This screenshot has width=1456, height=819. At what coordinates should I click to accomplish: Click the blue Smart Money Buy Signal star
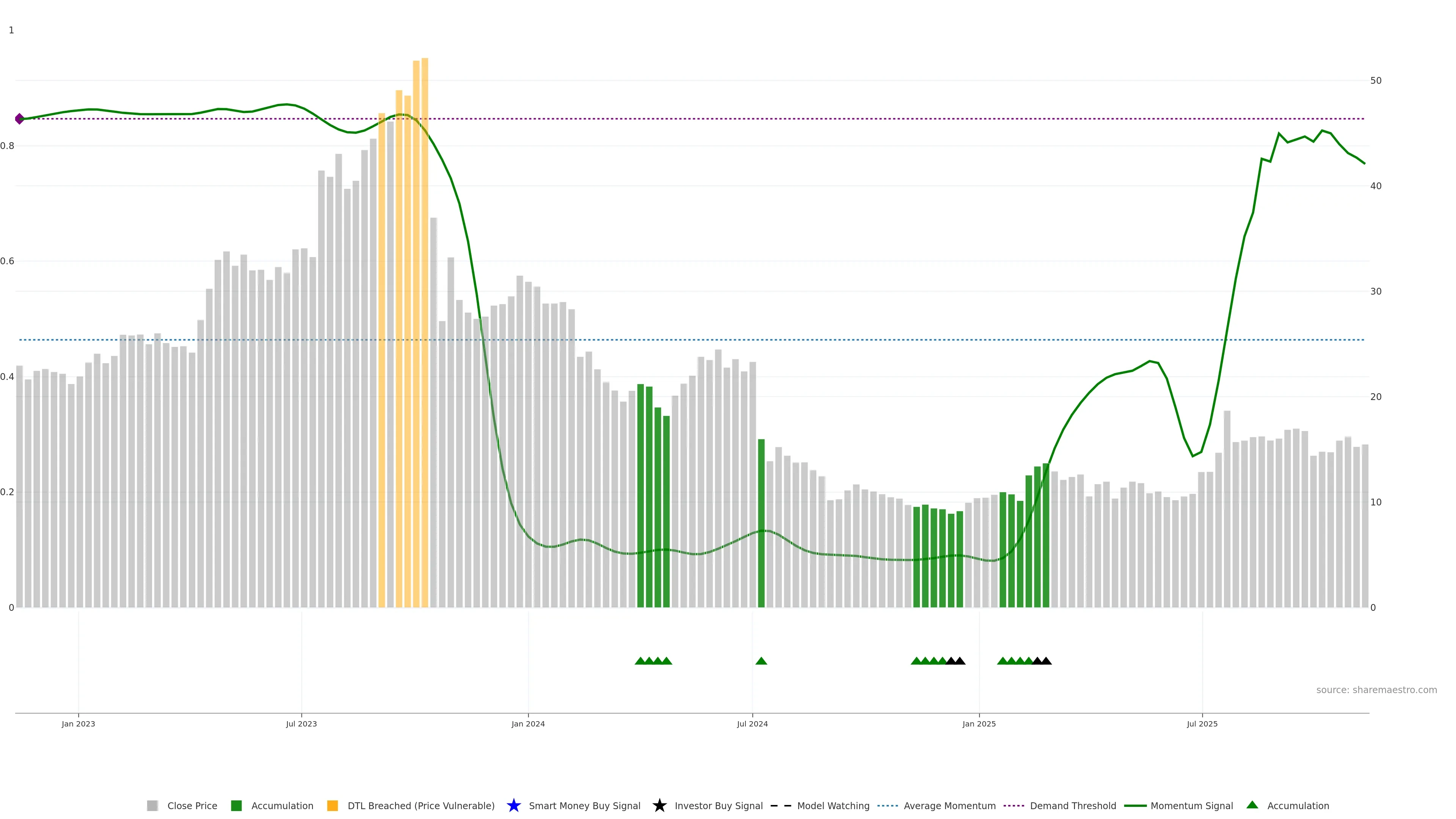click(x=513, y=805)
